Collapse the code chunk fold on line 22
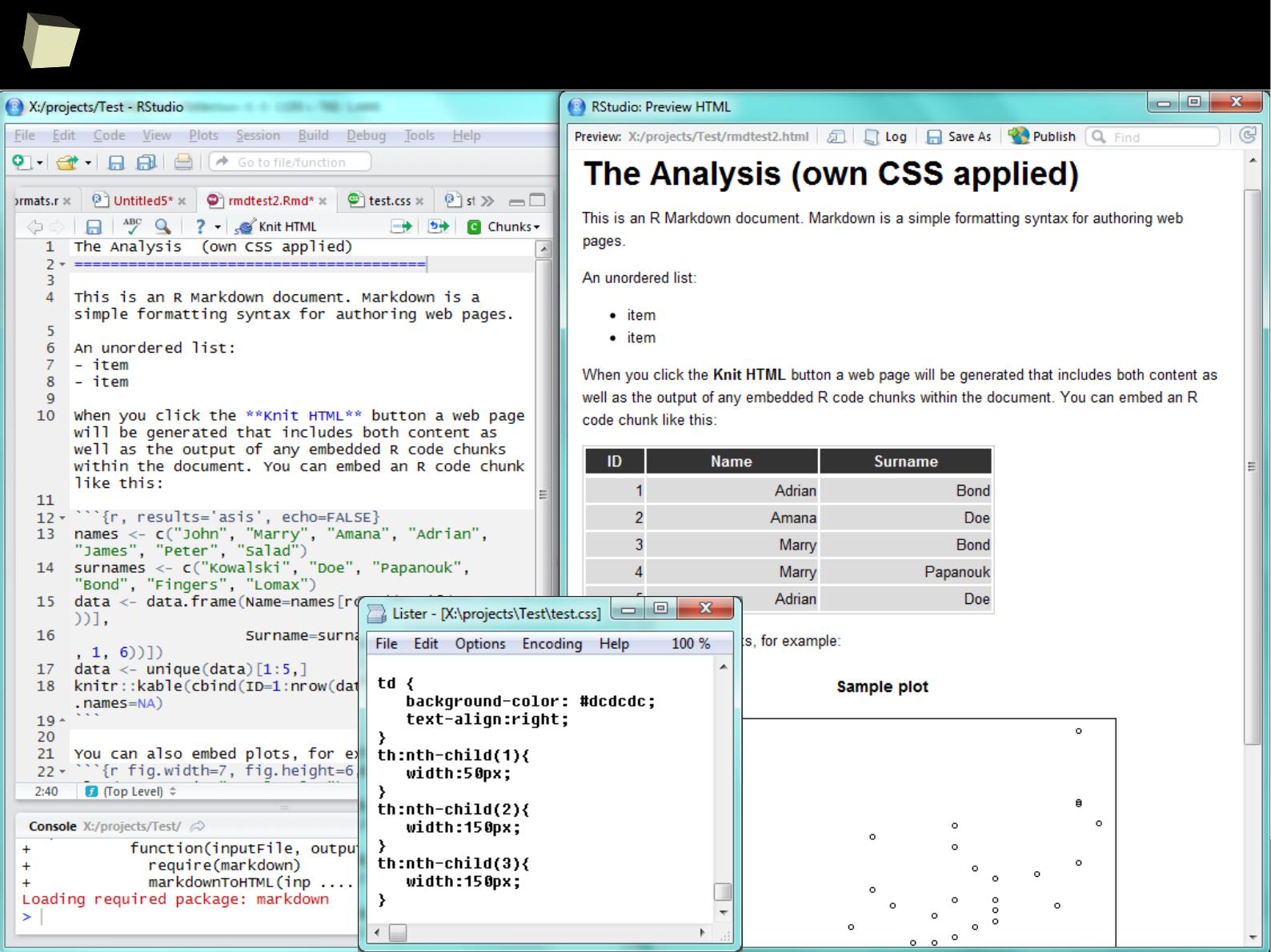Viewport: 1271px width, 952px height. click(62, 772)
